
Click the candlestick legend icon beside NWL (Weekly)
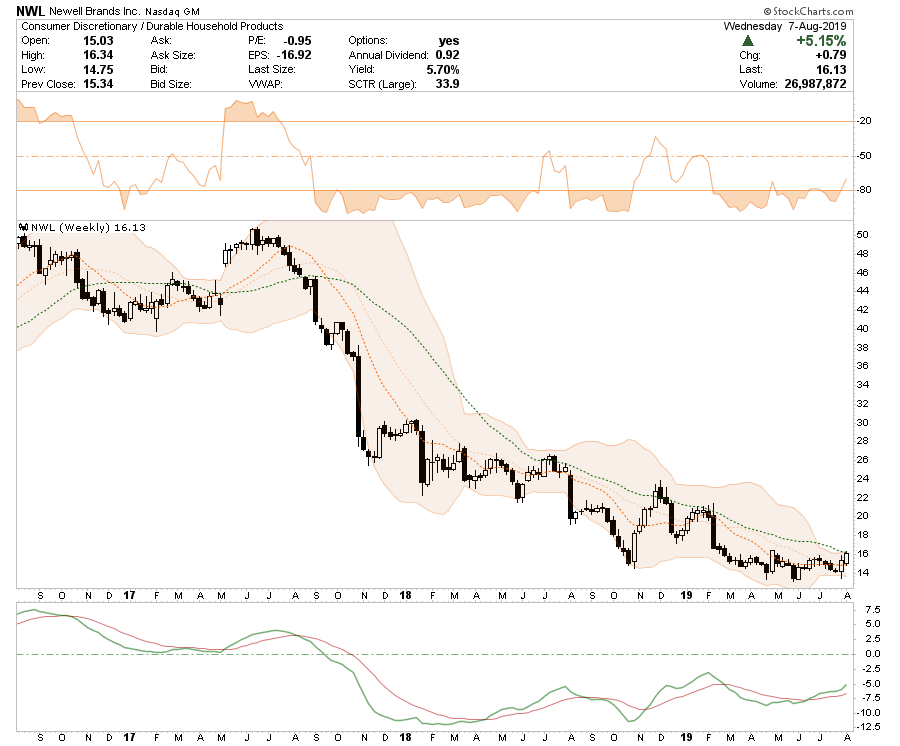pyautogui.click(x=24, y=227)
